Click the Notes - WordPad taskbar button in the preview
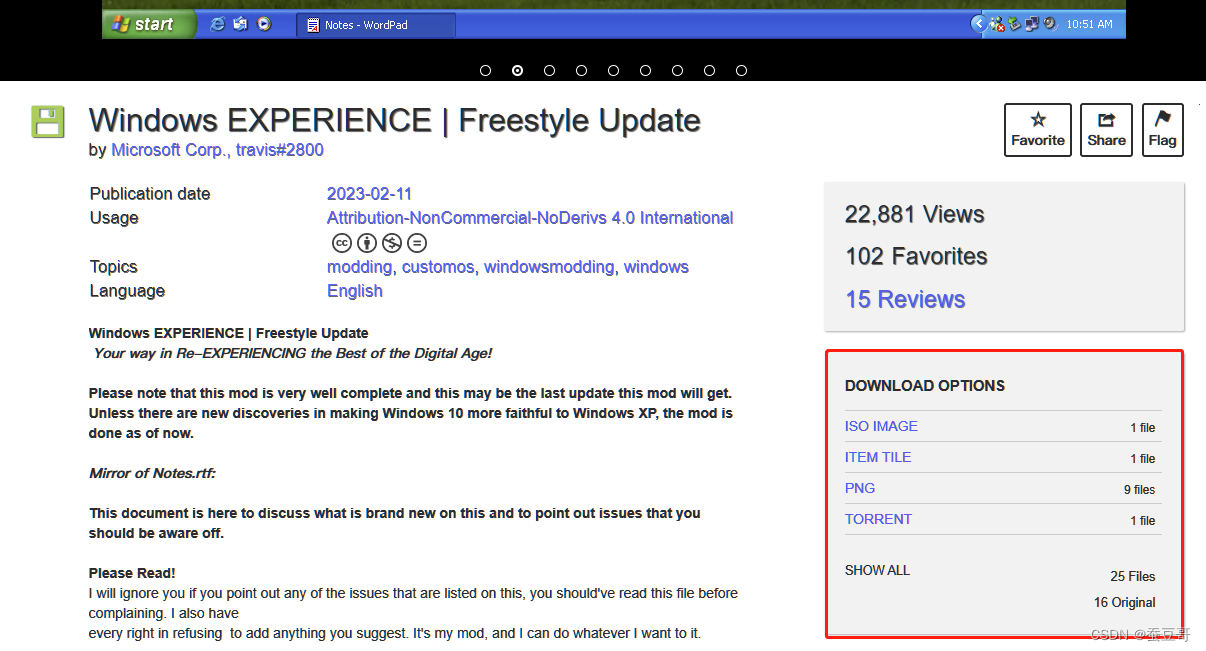Image resolution: width=1206 pixels, height=651 pixels. 376,25
